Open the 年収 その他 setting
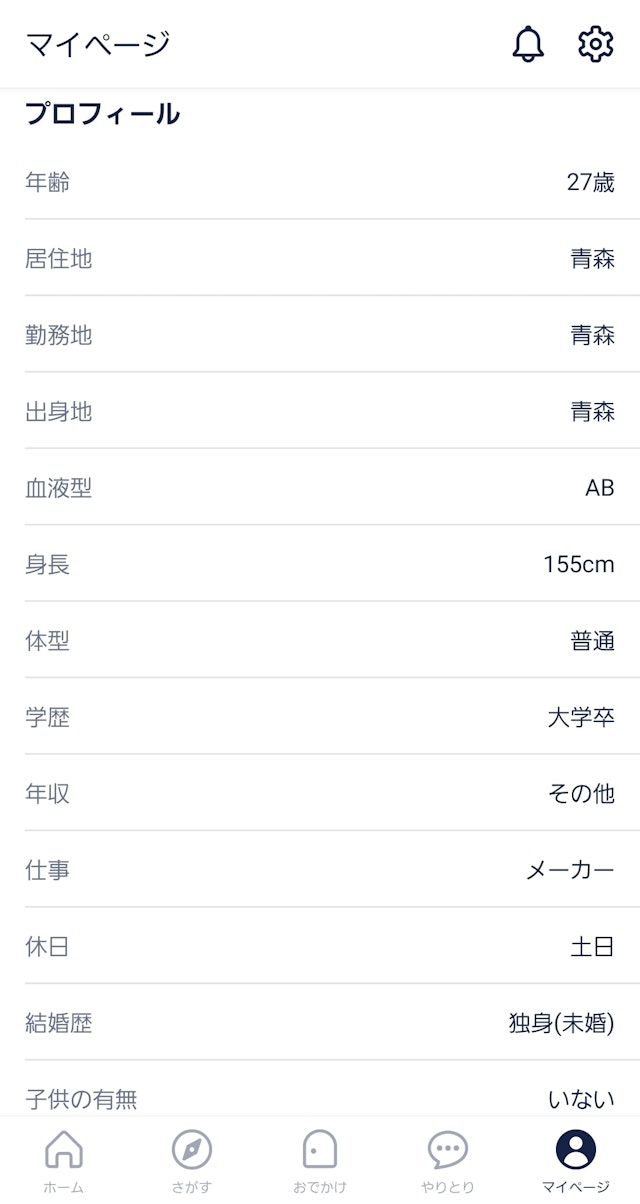This screenshot has width=640, height=1204. (320, 794)
